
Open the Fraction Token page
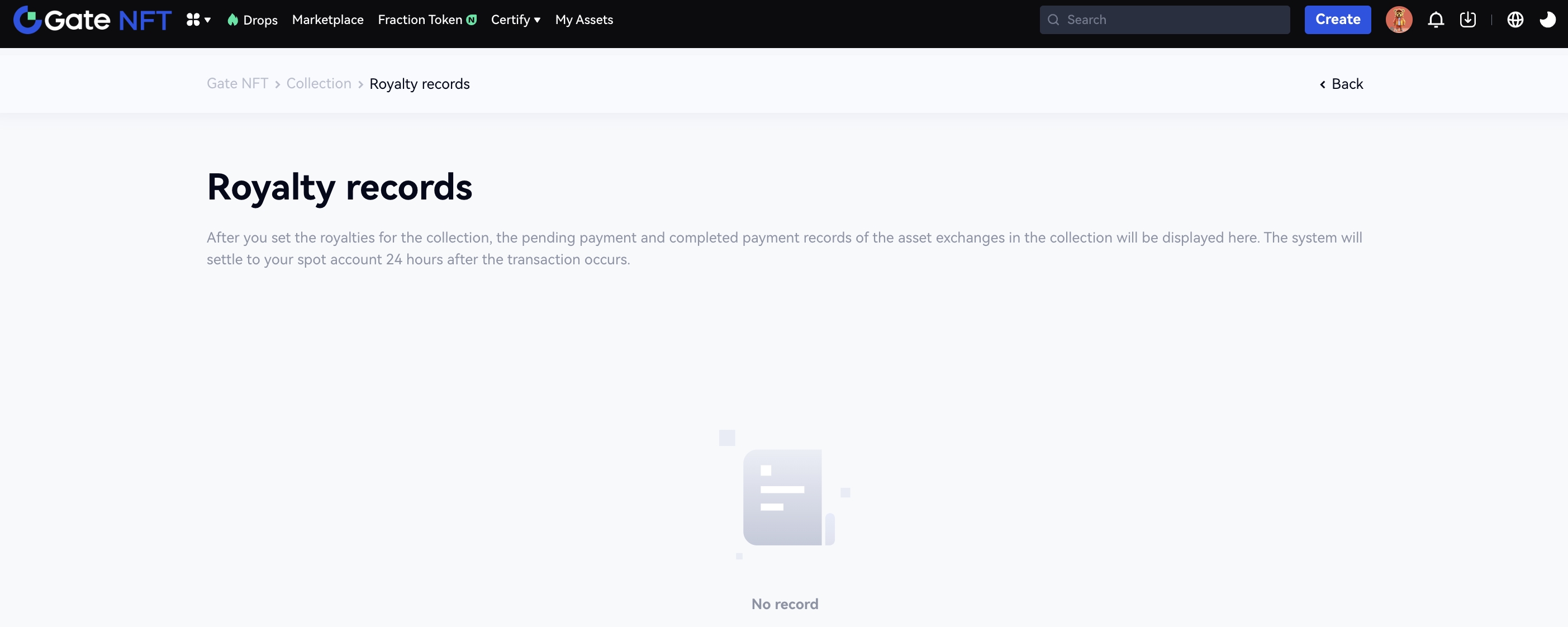[420, 20]
